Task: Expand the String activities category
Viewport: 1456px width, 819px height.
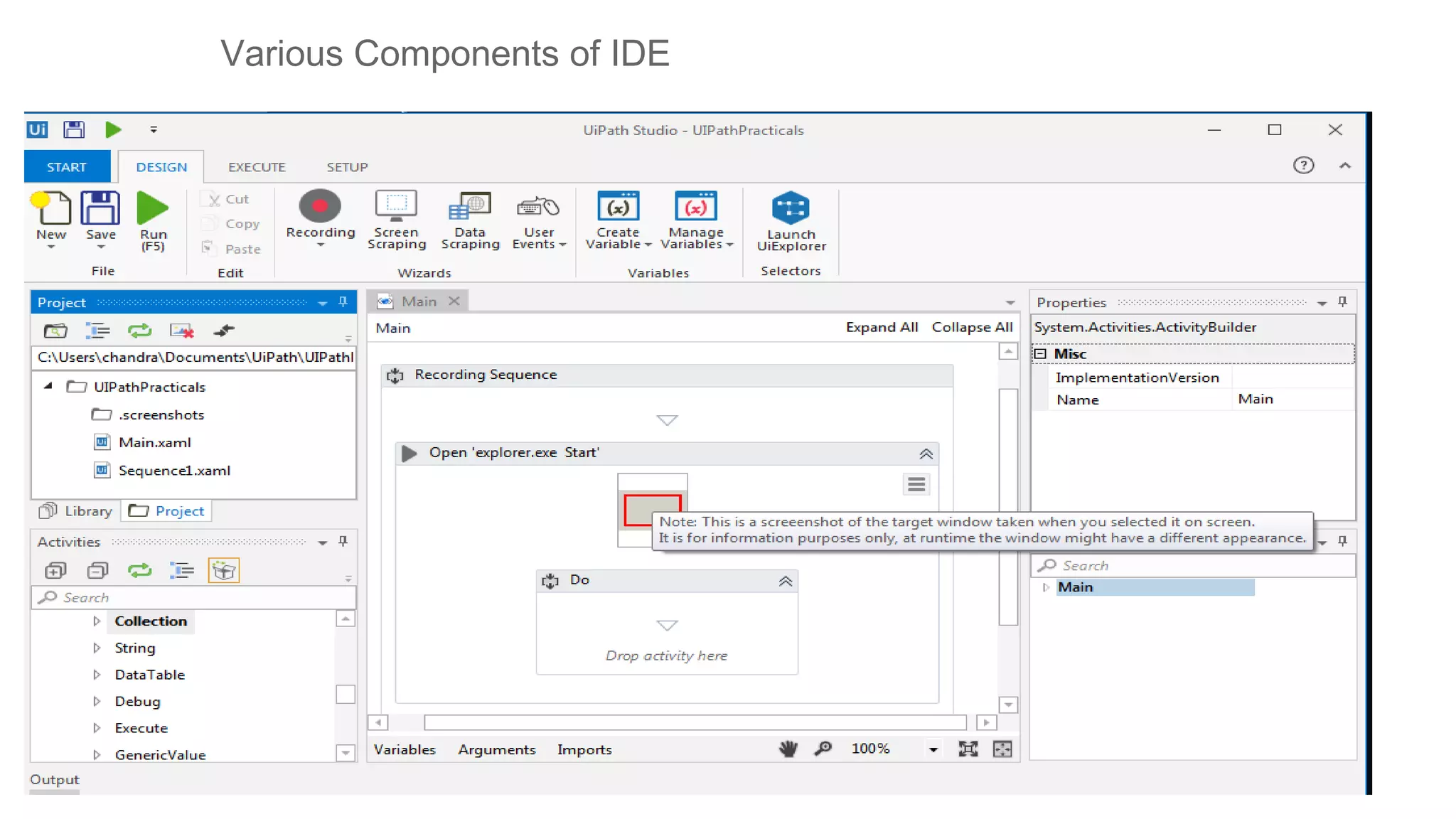Action: coord(97,648)
